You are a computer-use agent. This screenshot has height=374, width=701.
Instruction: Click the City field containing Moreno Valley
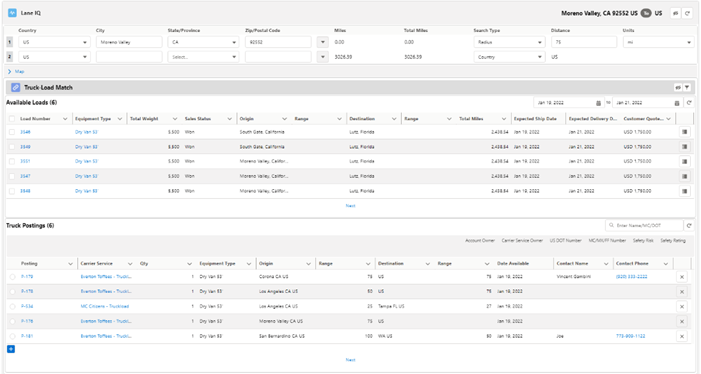(x=129, y=42)
